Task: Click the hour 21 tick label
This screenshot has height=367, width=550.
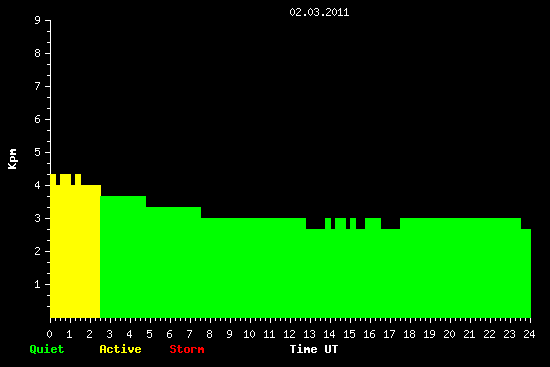Action: (x=469, y=334)
